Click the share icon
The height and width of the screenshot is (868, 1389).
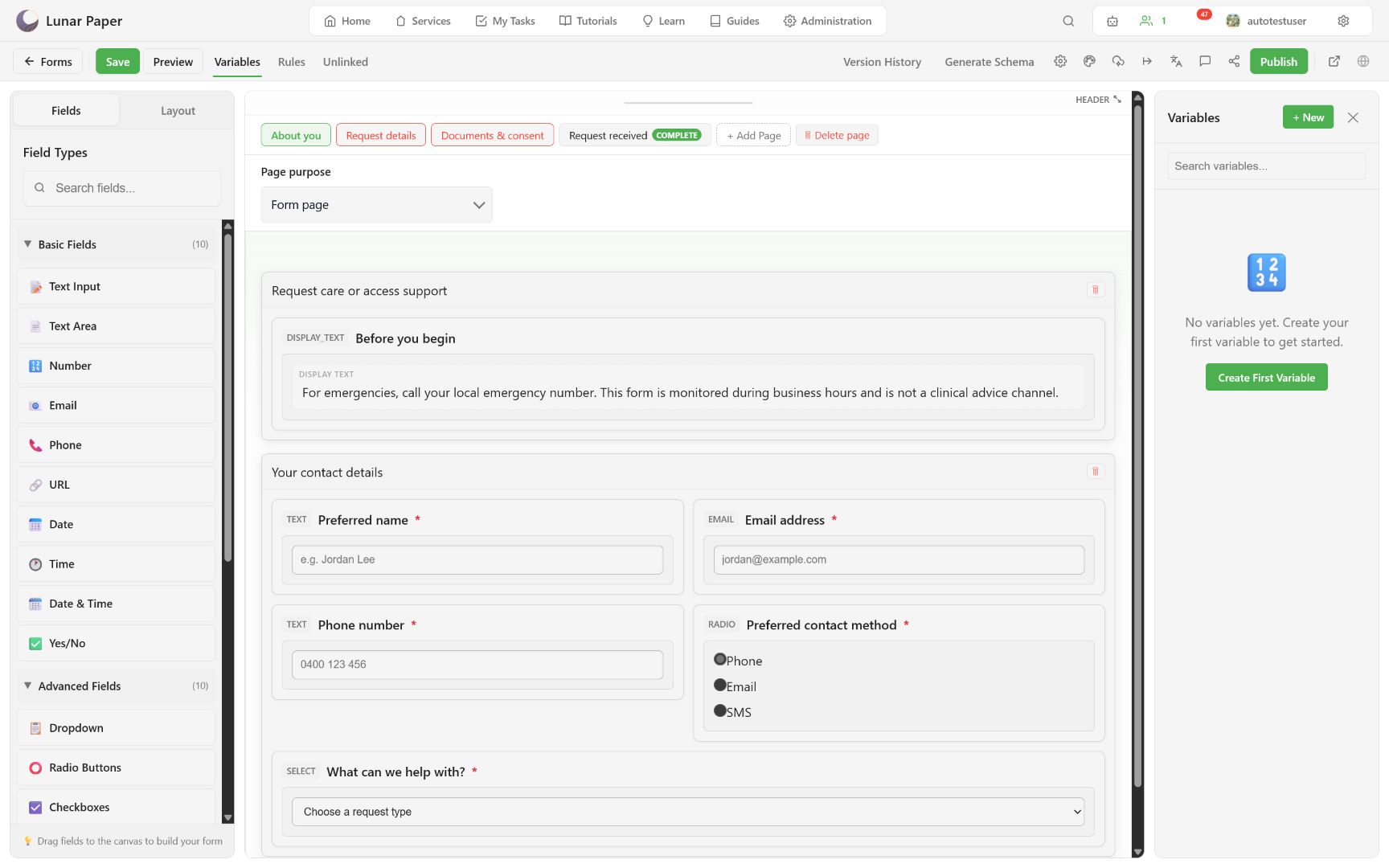pos(1234,61)
